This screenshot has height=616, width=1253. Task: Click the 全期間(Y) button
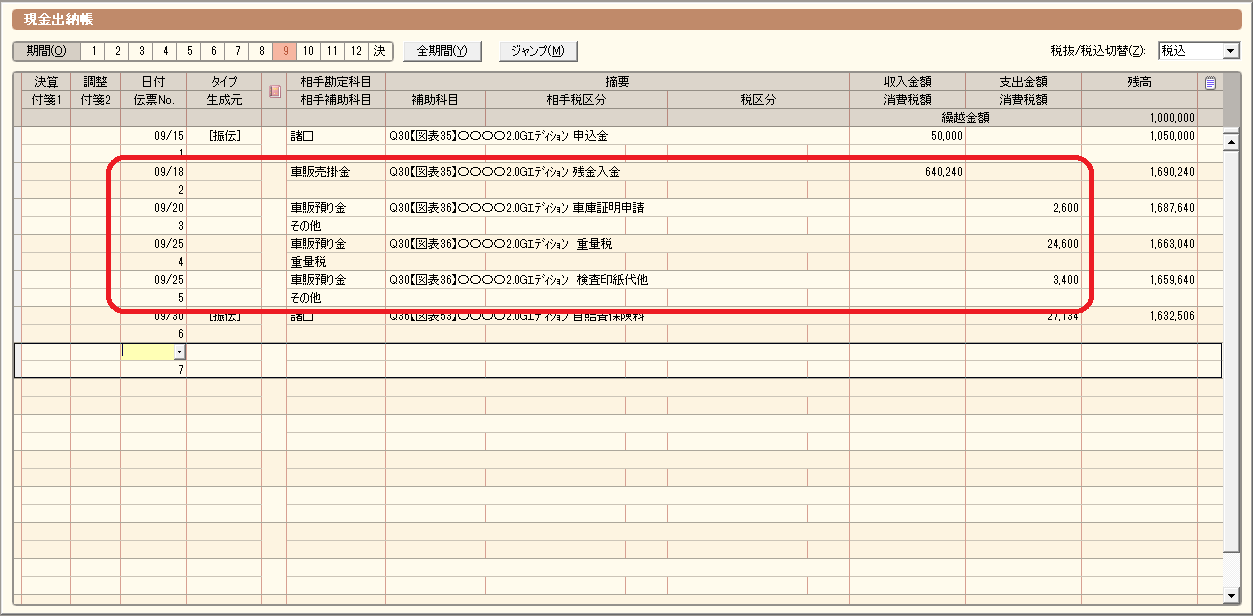(442, 51)
